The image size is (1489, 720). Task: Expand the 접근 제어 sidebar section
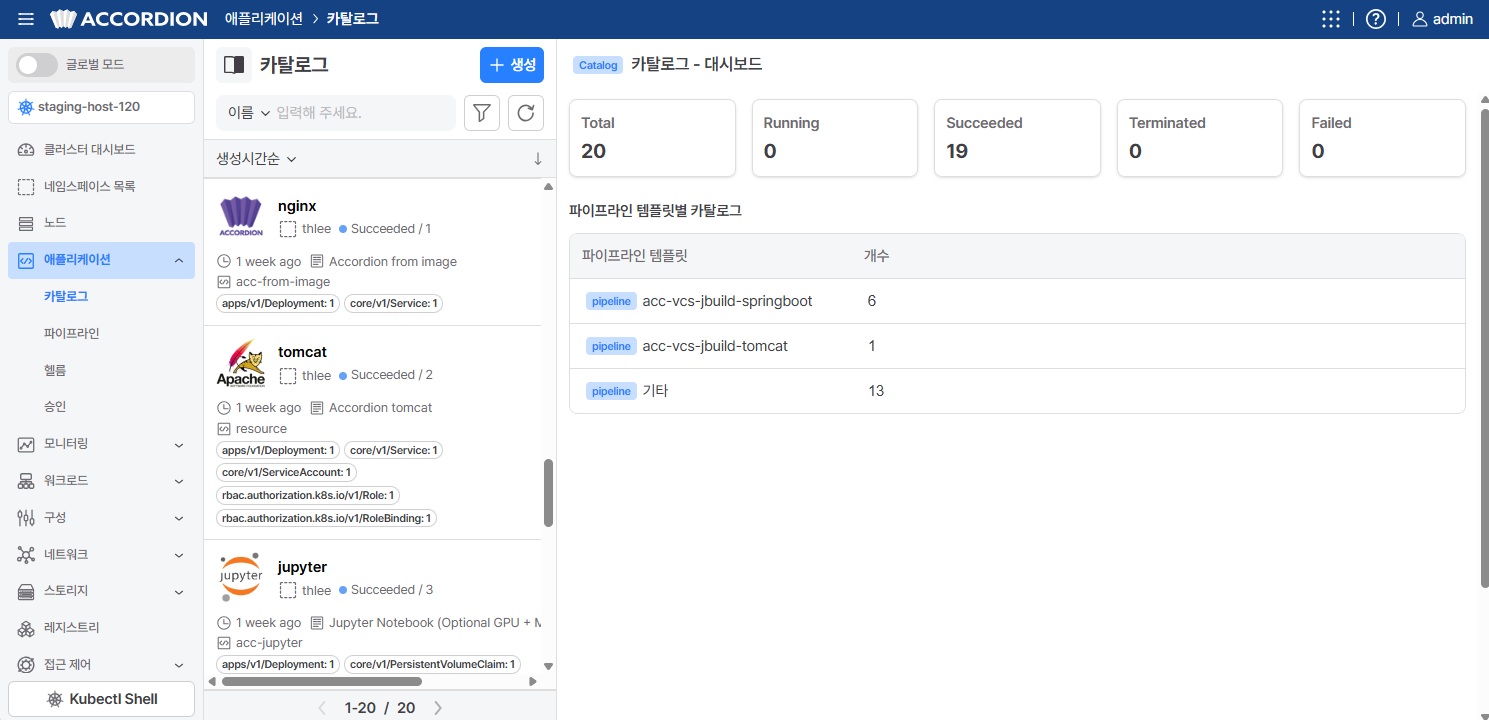[101, 665]
